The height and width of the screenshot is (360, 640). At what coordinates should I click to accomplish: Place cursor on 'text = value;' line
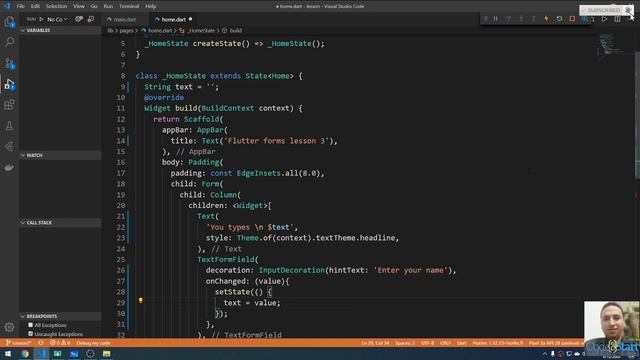tap(252, 303)
